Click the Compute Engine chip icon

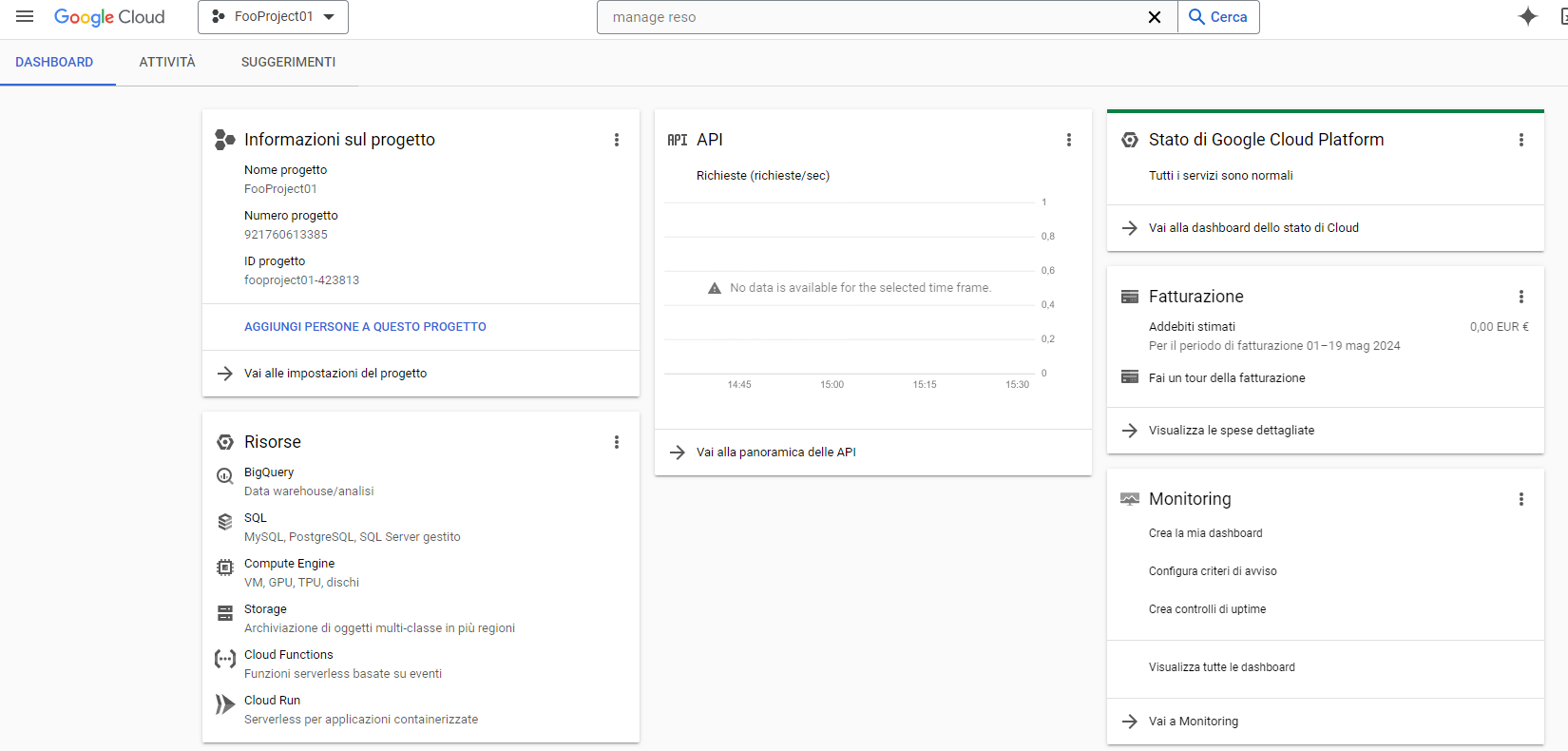pyautogui.click(x=225, y=568)
